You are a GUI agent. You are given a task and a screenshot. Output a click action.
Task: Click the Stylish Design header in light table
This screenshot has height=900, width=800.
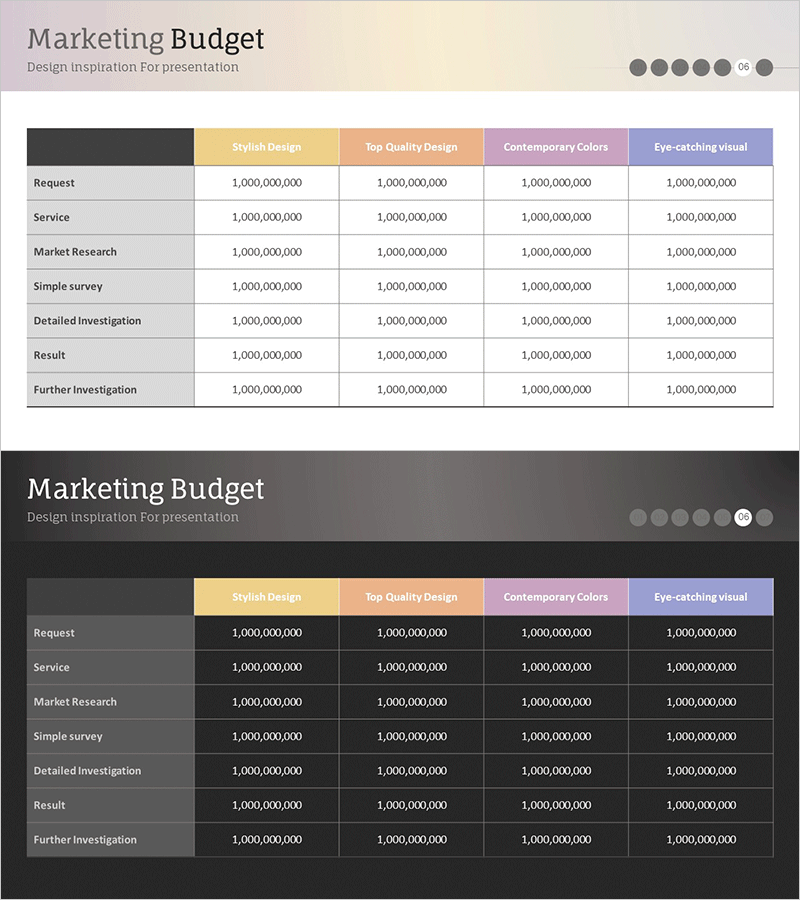[266, 147]
